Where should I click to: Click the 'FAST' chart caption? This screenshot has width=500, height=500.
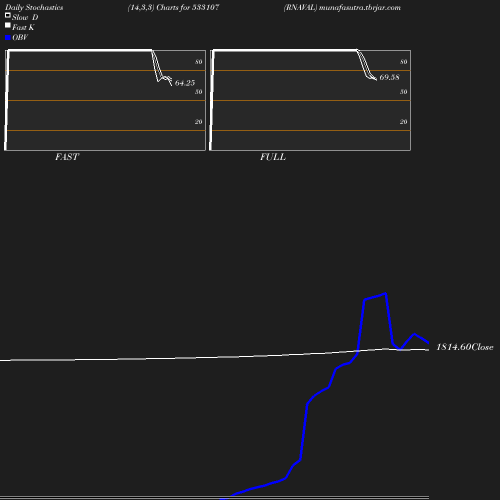coord(67,157)
